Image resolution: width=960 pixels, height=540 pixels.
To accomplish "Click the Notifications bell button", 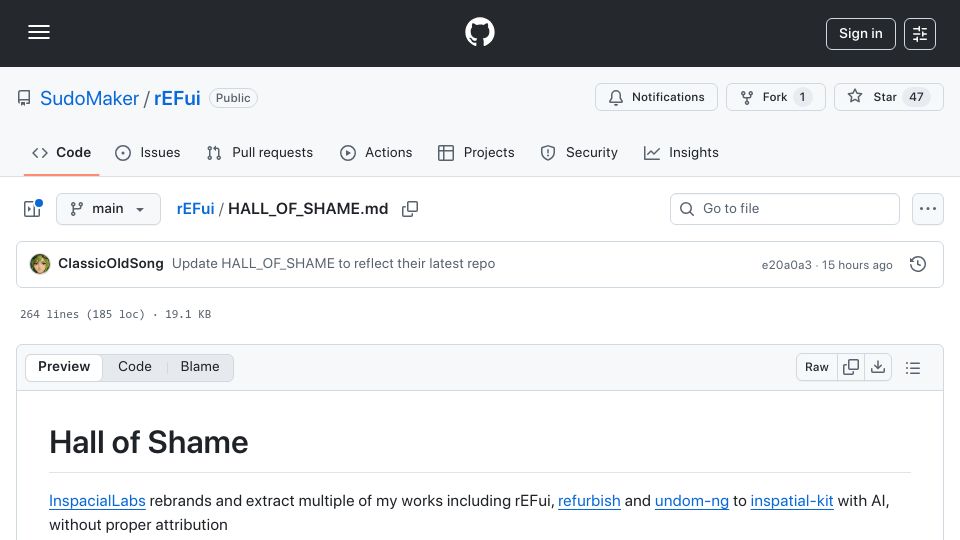I will click(x=656, y=97).
